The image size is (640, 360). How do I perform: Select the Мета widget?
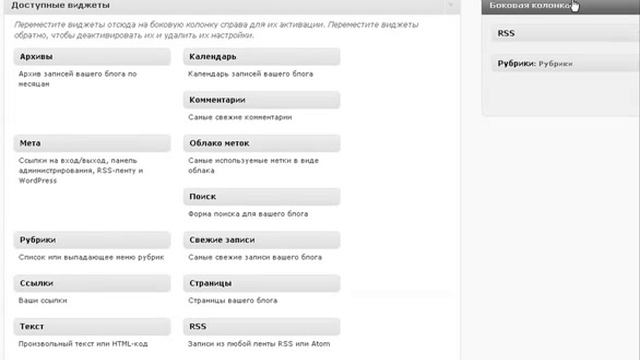click(92, 143)
